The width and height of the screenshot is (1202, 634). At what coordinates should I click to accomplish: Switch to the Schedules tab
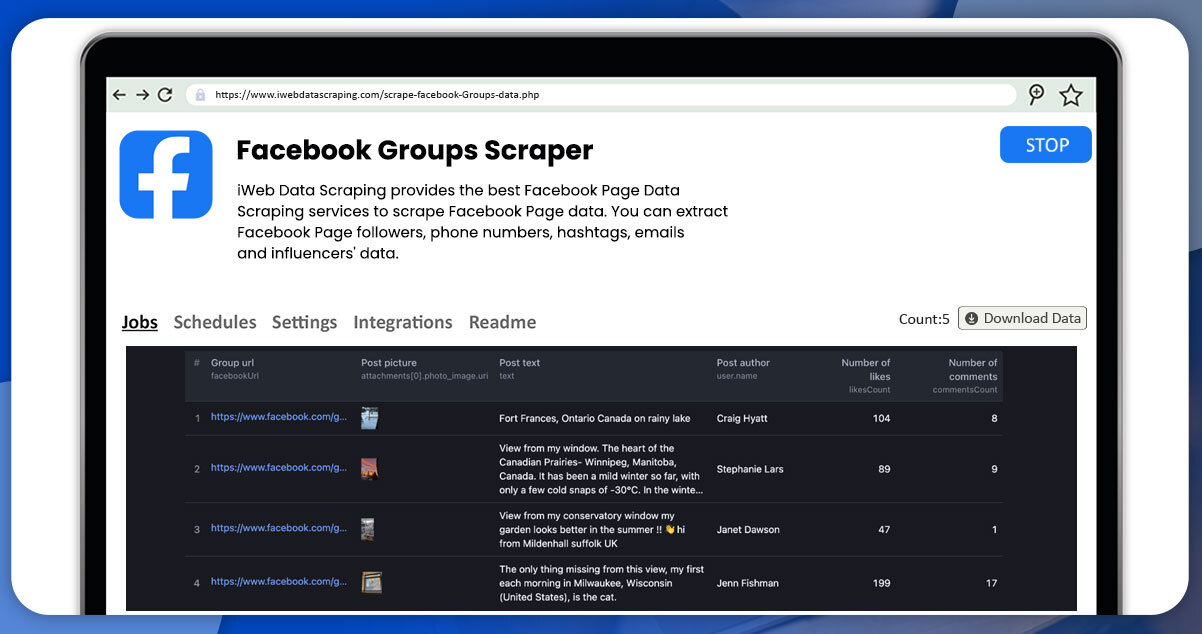(x=215, y=322)
